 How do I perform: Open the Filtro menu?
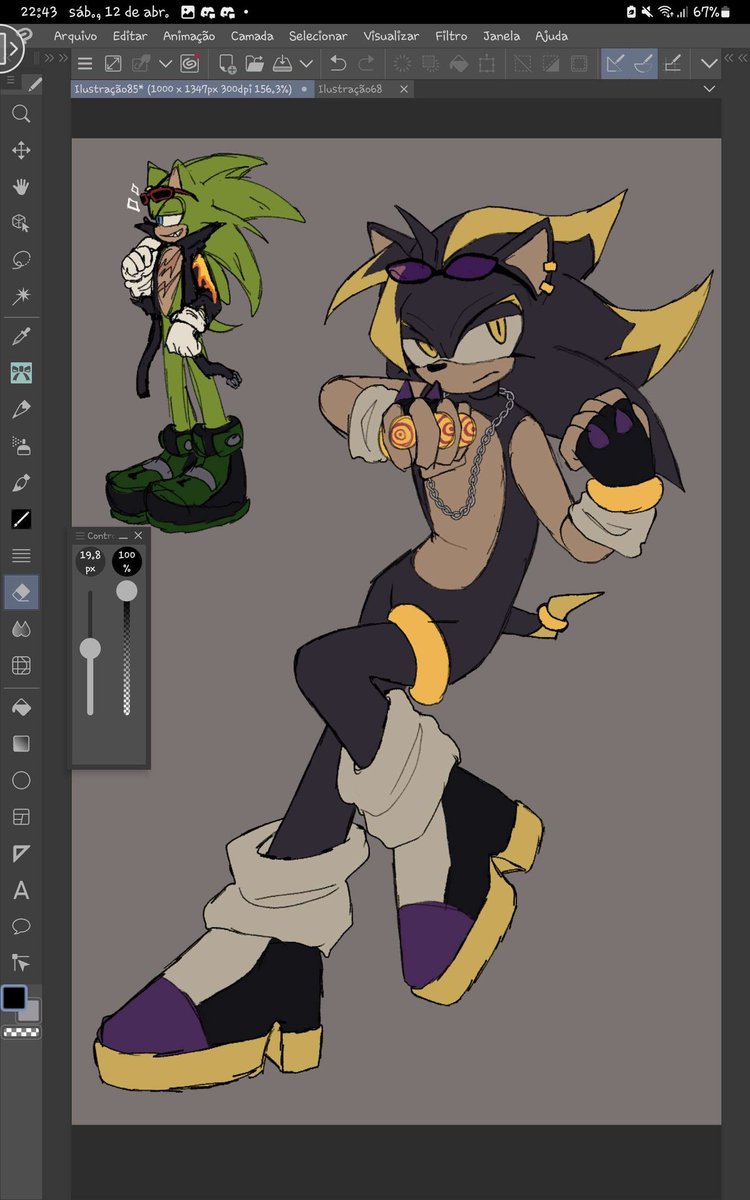click(x=451, y=36)
